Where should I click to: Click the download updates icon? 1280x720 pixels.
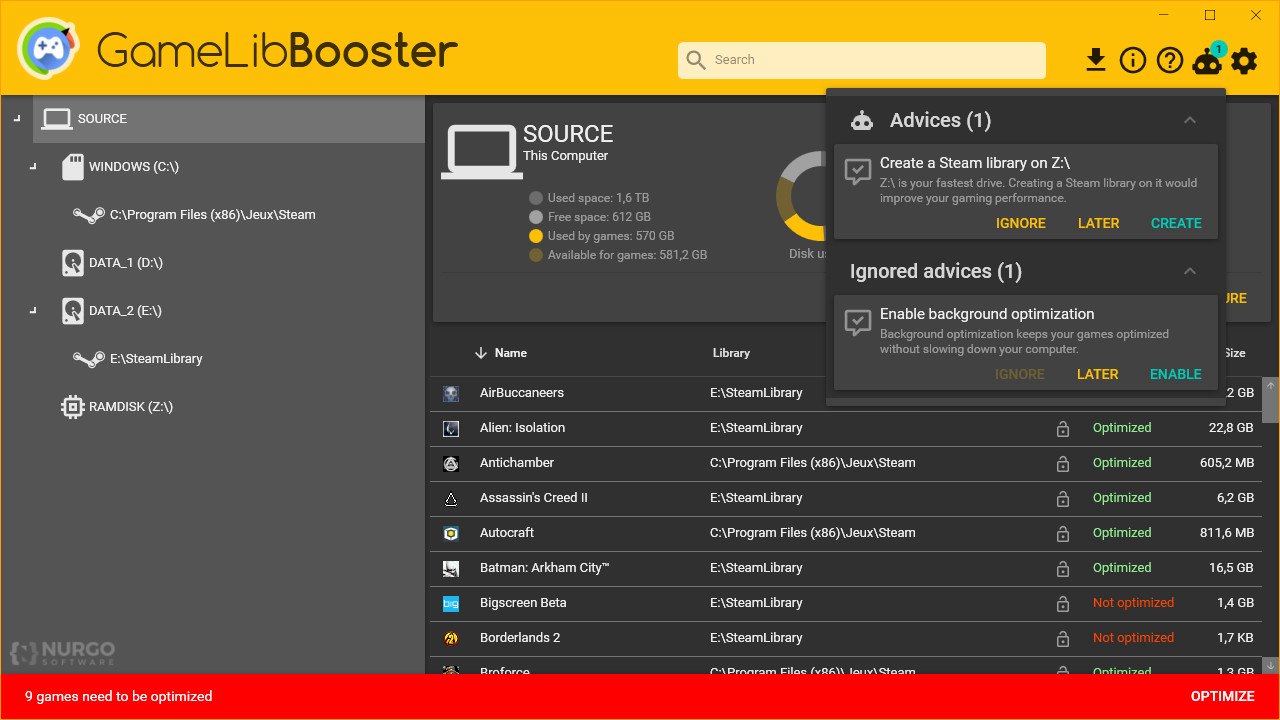1096,60
